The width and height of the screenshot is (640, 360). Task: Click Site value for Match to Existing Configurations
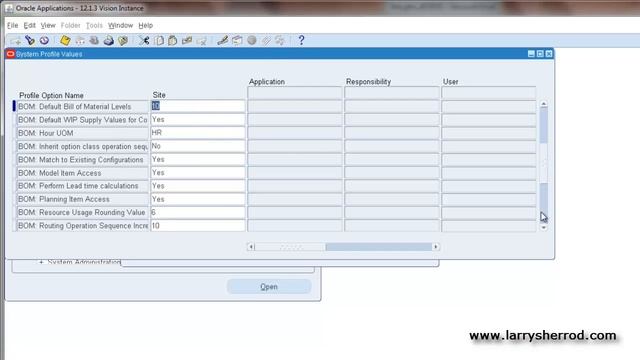[x=198, y=159]
